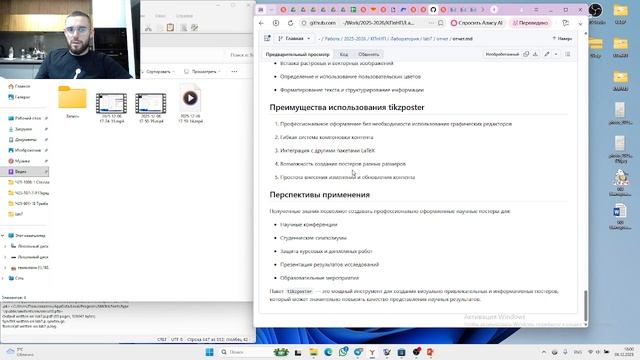The image size is (640, 360).
Task: Click the Paste clipboard icon in editor toolbar
Action: point(170,27)
